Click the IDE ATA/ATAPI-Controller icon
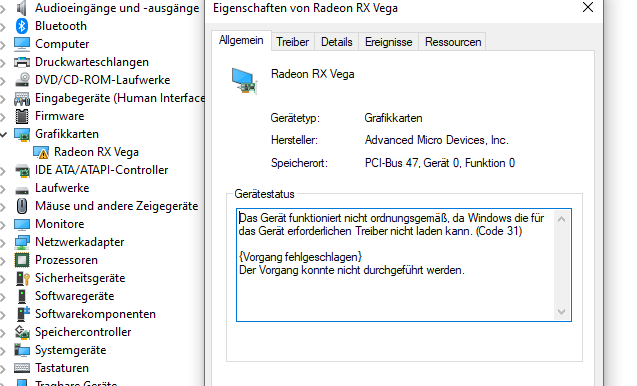Viewport: 637px width, 386px height. (22, 170)
